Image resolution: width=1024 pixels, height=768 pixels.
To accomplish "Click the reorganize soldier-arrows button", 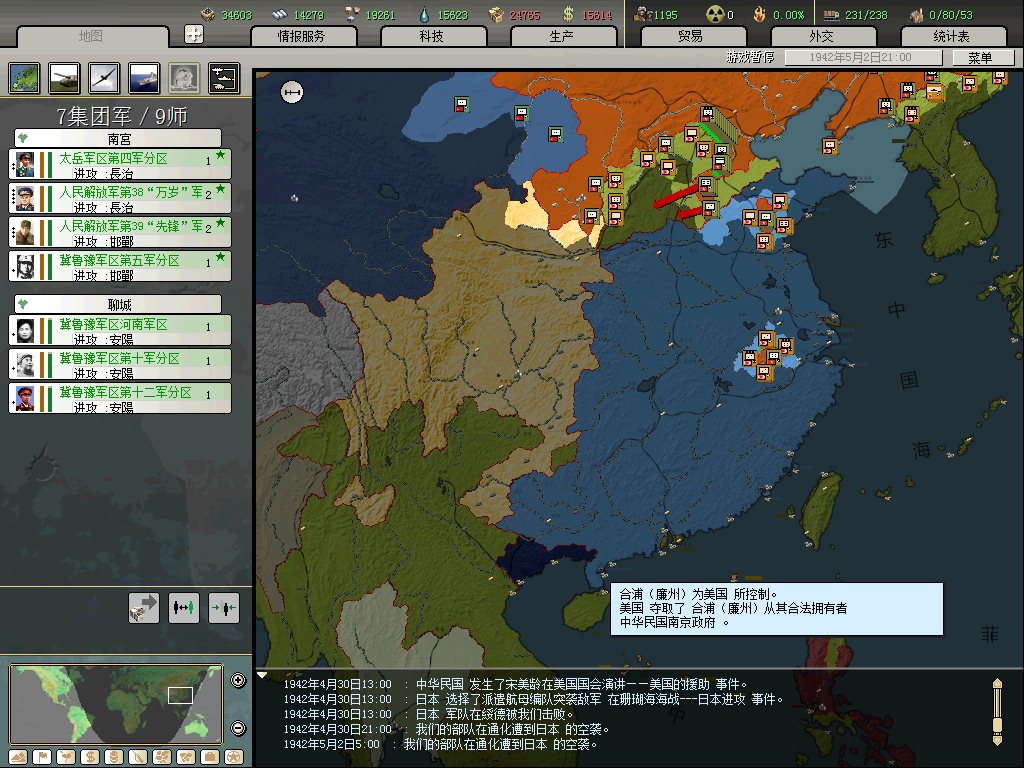I will [223, 608].
